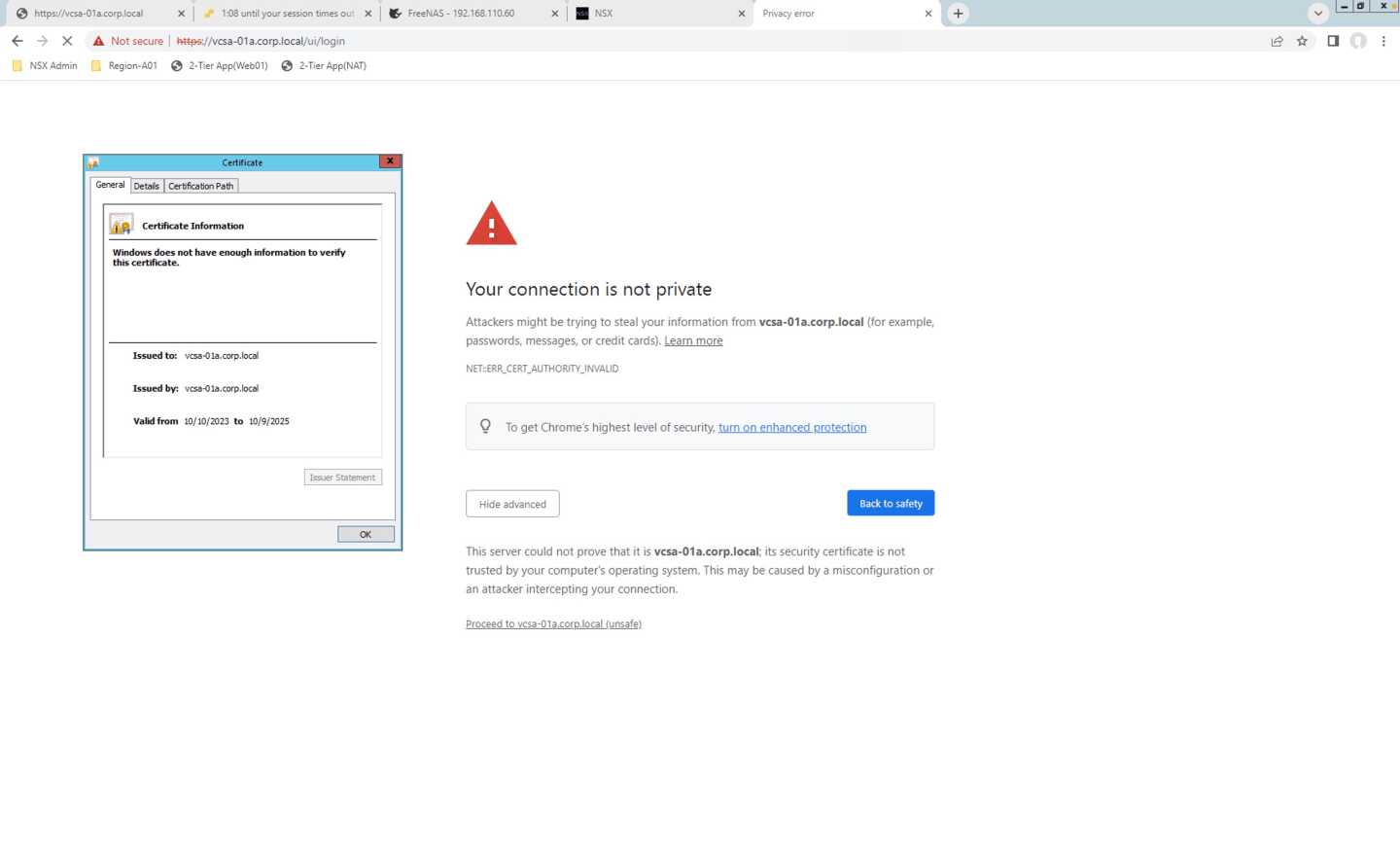The height and width of the screenshot is (851, 1400).
Task: Open the 2-Tier App(NAT) bookmark
Action: pyautogui.click(x=324, y=66)
